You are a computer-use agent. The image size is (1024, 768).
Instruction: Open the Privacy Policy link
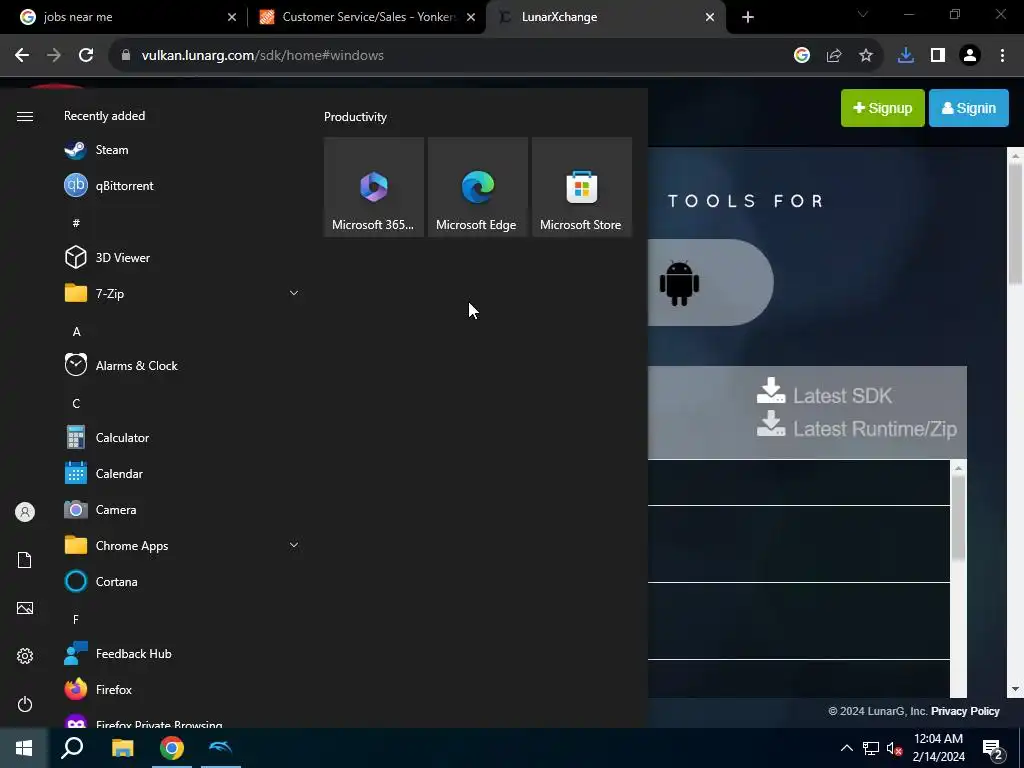(965, 711)
